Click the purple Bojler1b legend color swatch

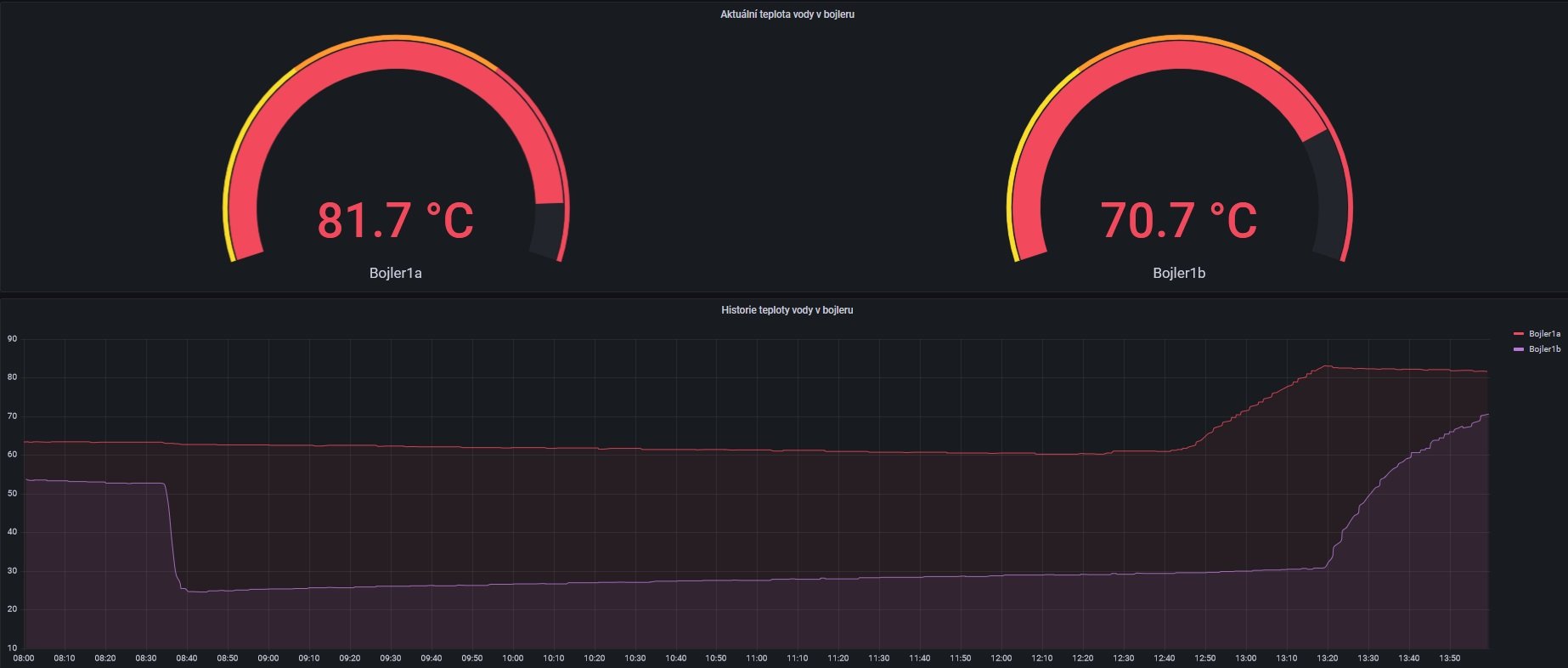(x=1519, y=349)
